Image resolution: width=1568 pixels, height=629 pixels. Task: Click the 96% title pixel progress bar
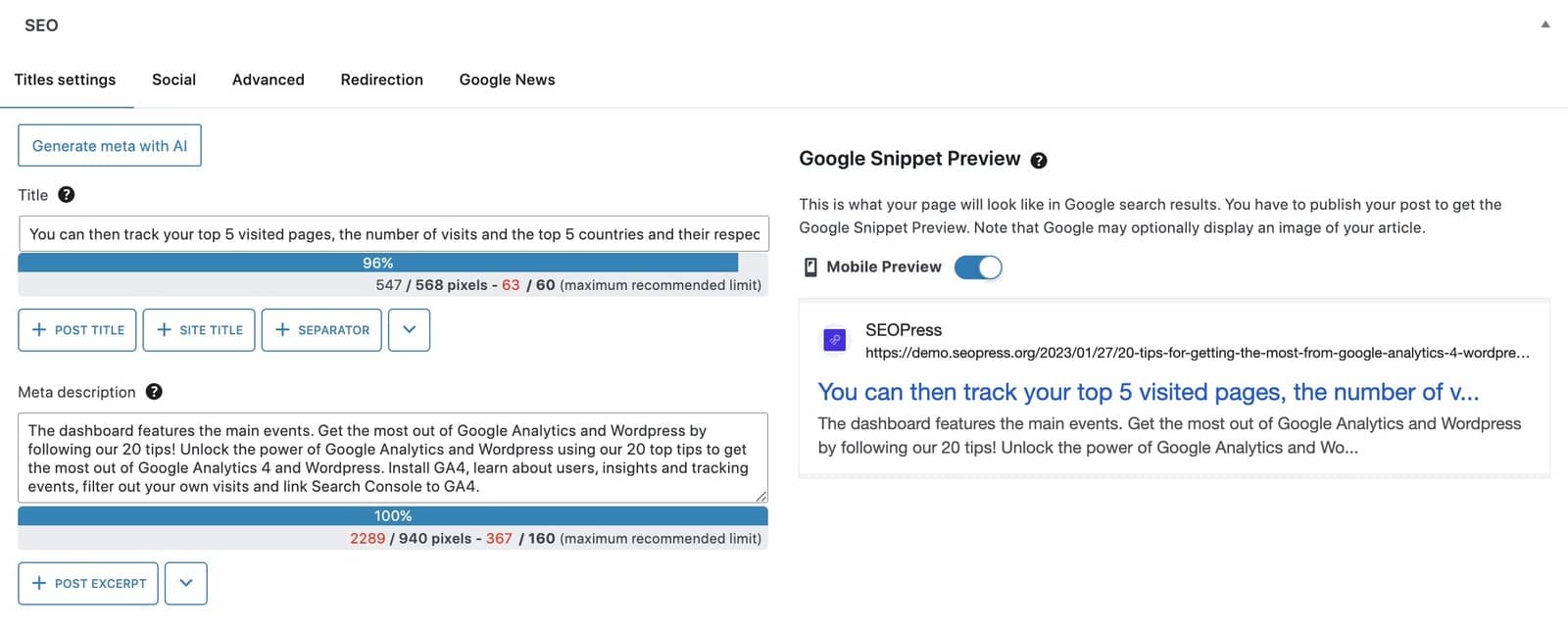[x=392, y=263]
